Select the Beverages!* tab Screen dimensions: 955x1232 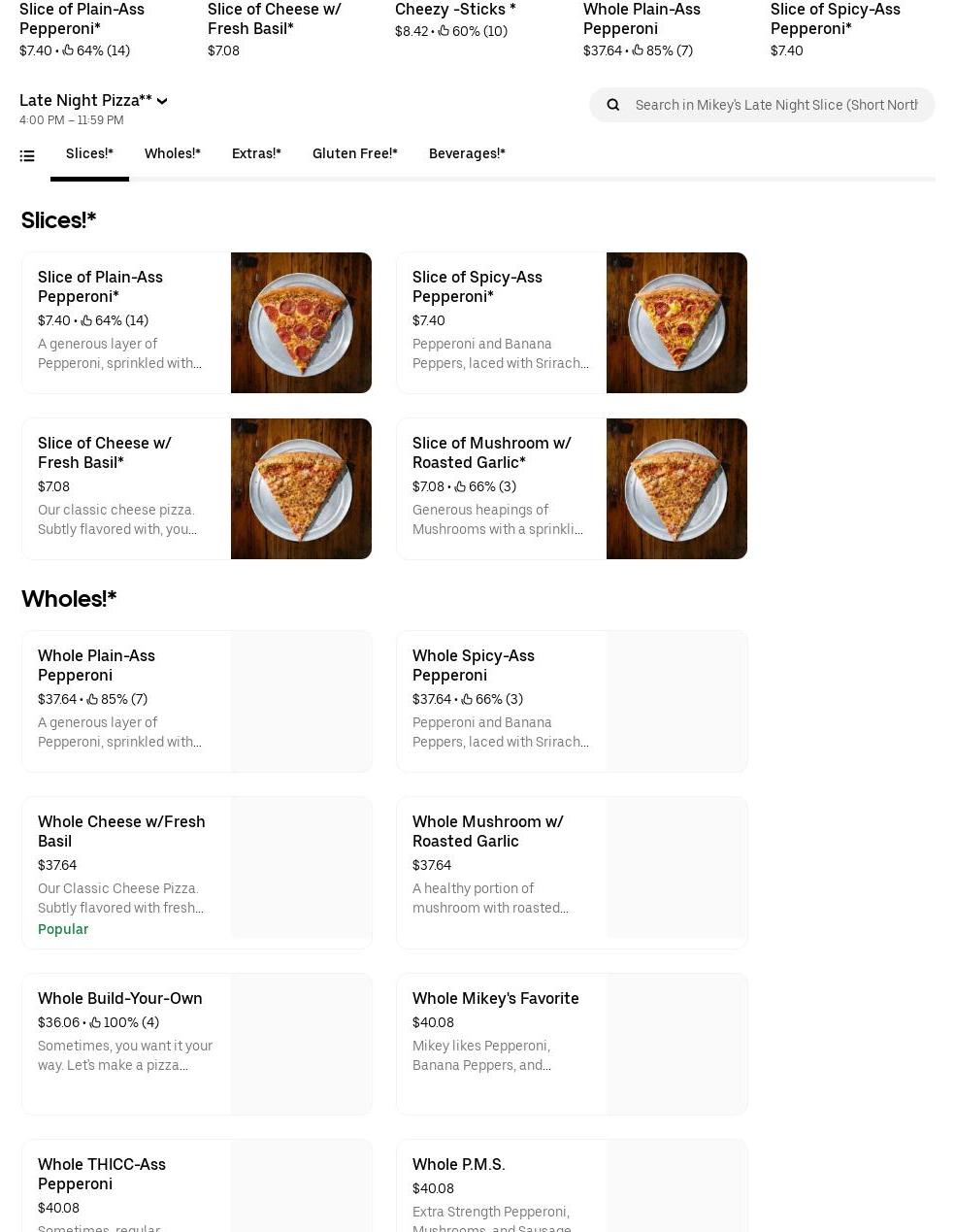point(467,153)
